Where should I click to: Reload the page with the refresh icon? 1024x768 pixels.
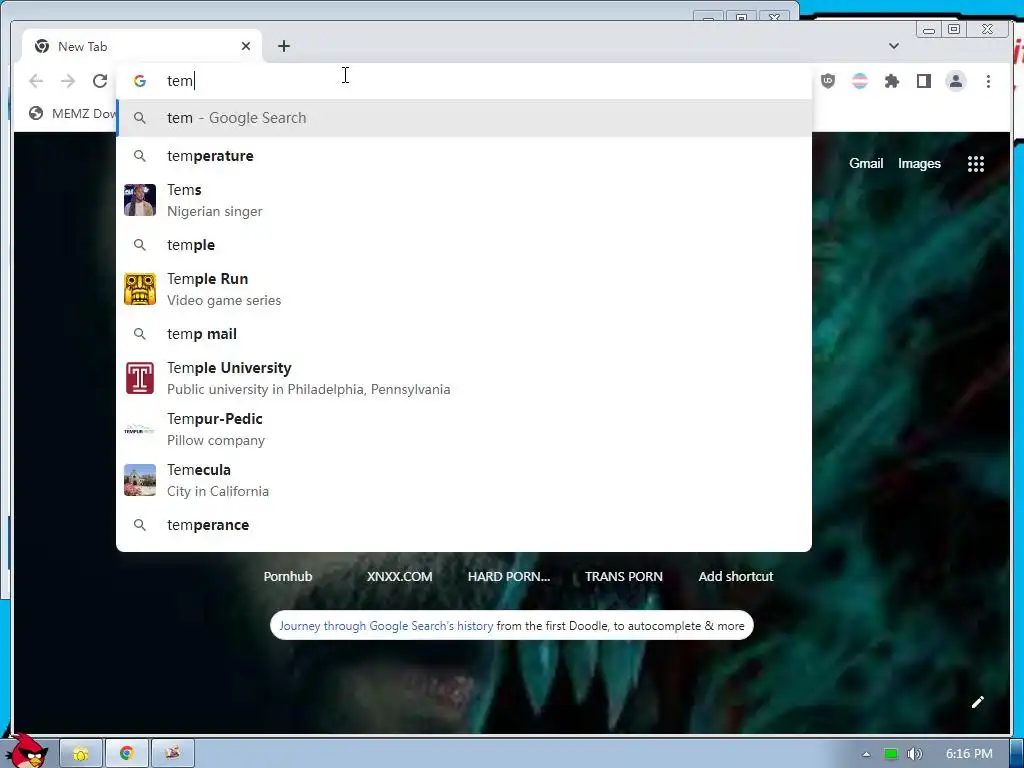pos(100,81)
